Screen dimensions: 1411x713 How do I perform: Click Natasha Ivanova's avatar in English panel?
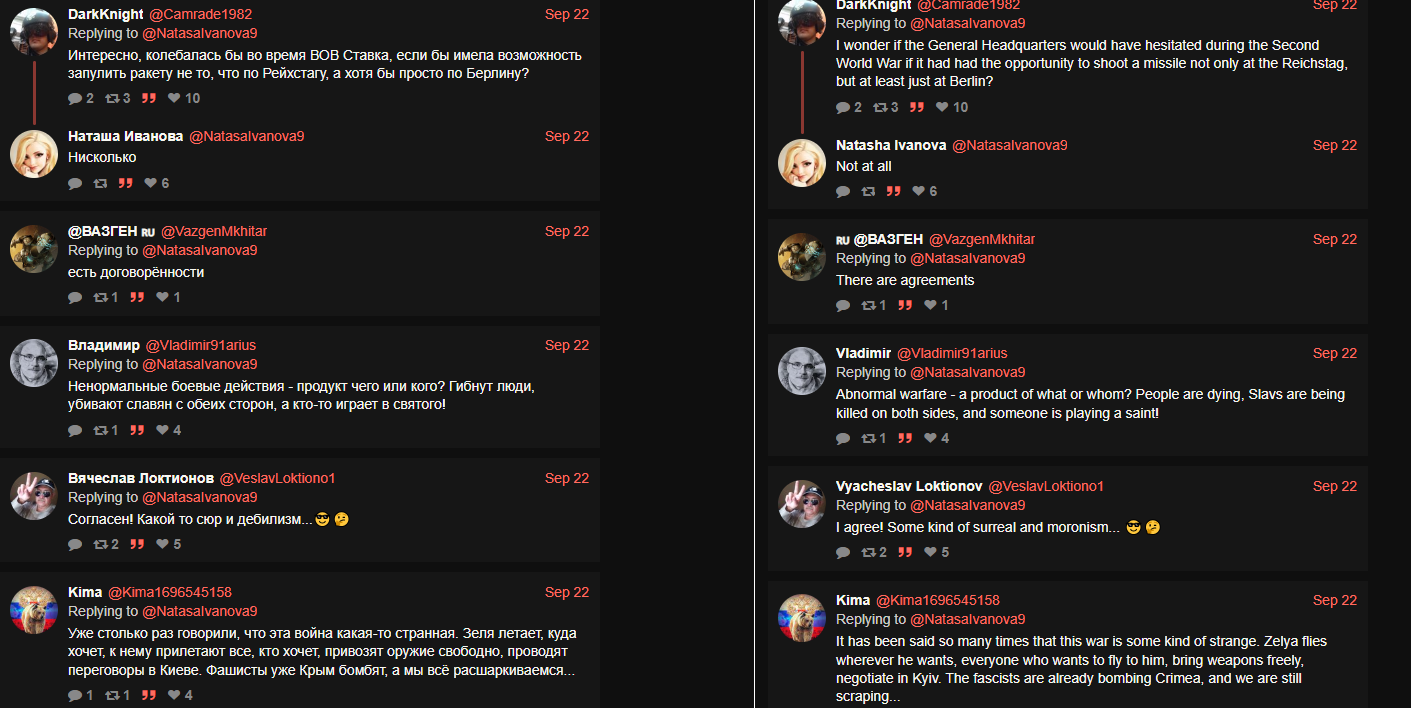tap(802, 162)
